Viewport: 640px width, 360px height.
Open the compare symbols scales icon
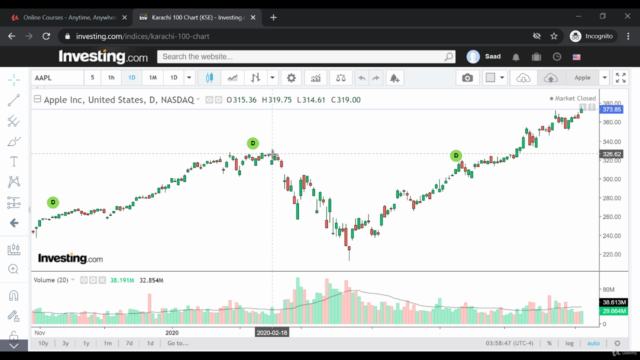pos(340,78)
